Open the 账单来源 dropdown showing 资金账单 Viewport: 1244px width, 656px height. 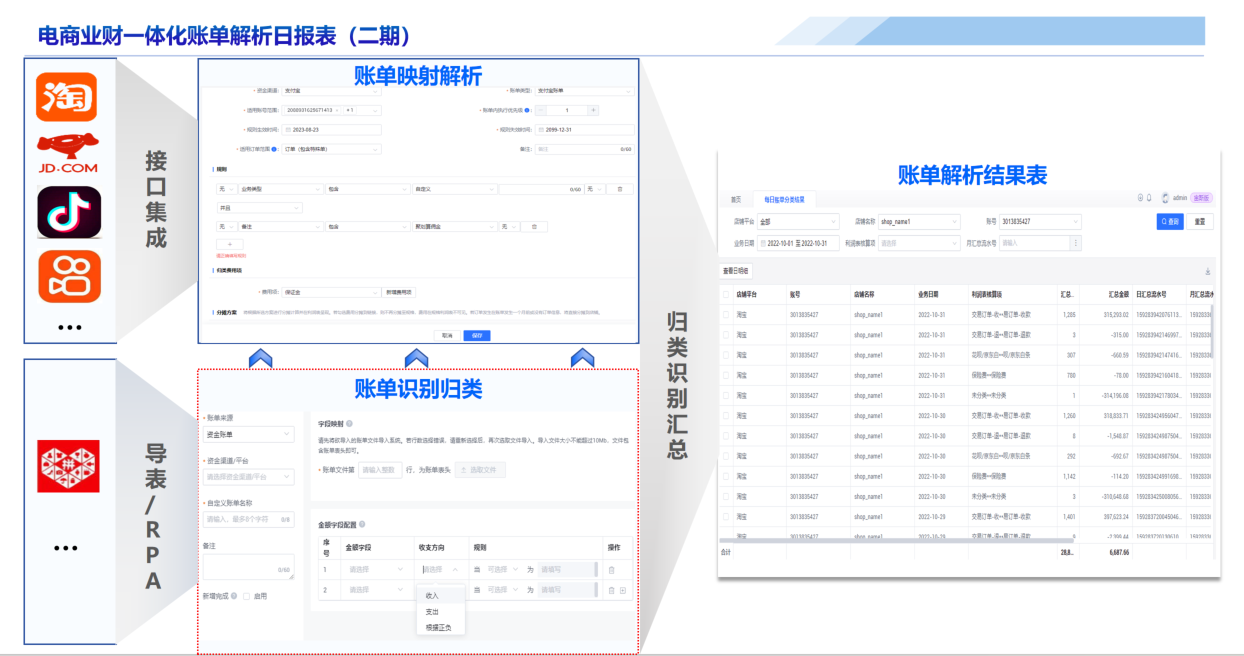point(248,434)
